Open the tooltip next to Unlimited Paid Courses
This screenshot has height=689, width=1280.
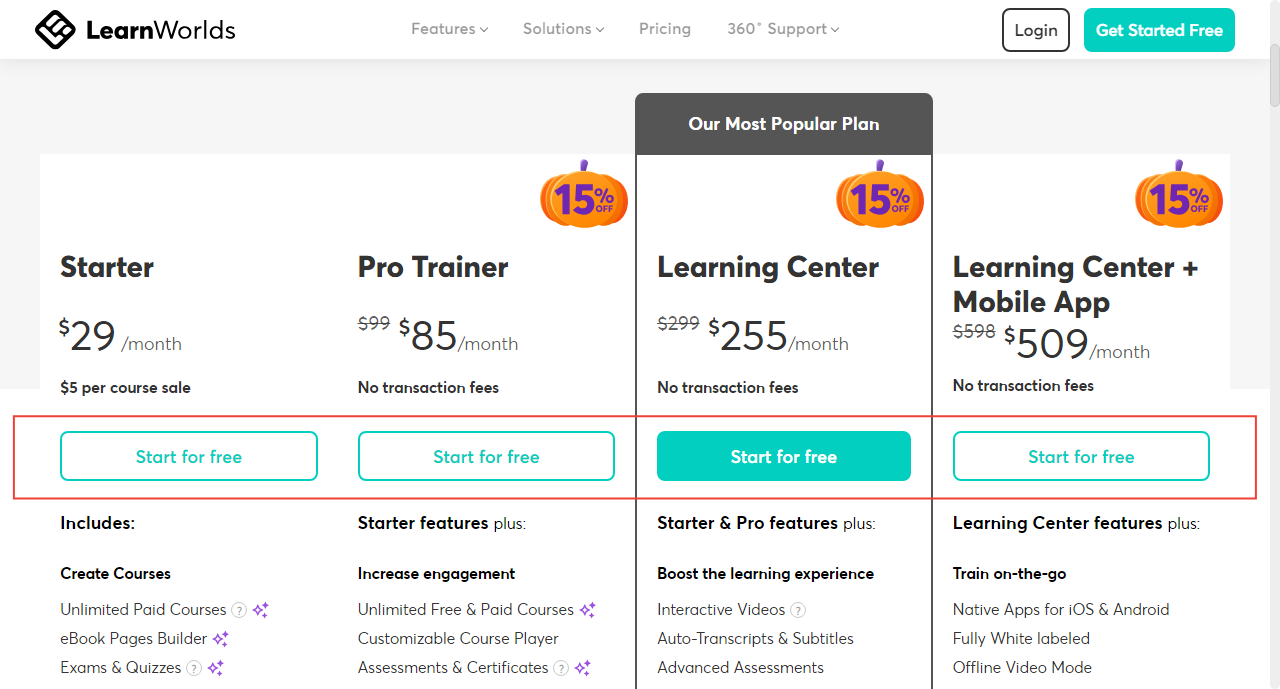pos(239,610)
